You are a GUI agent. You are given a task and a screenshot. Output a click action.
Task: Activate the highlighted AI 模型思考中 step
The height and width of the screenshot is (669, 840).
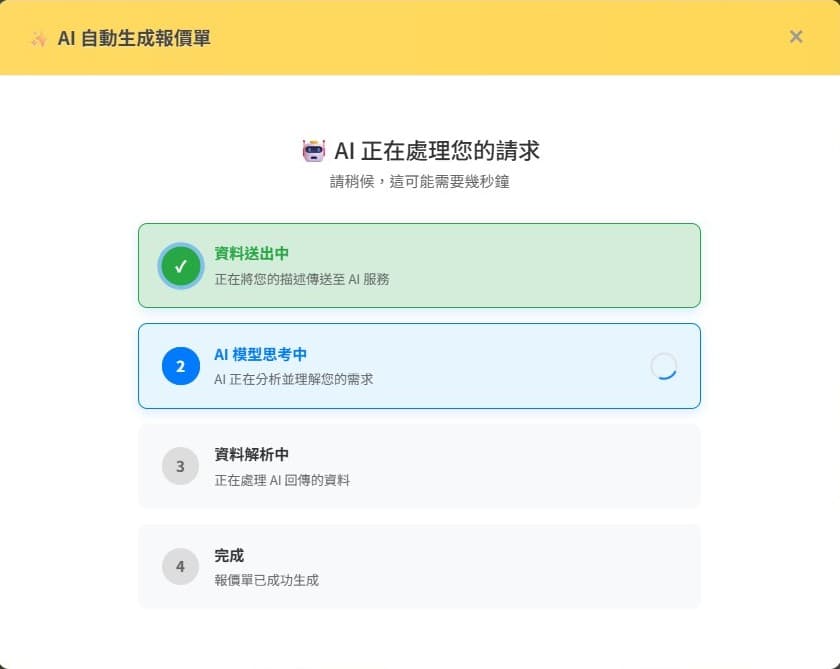coord(420,366)
